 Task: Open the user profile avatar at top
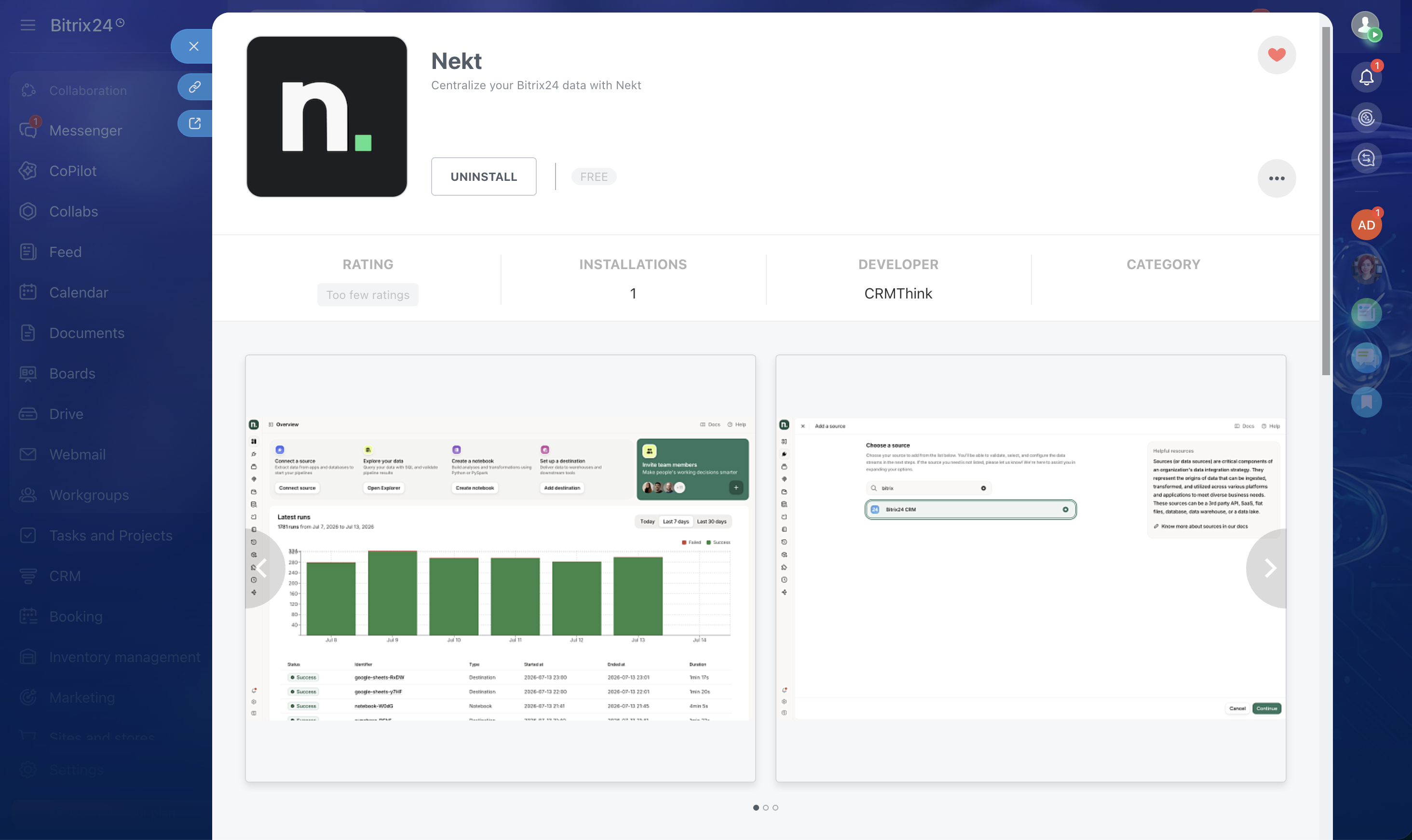click(1365, 26)
